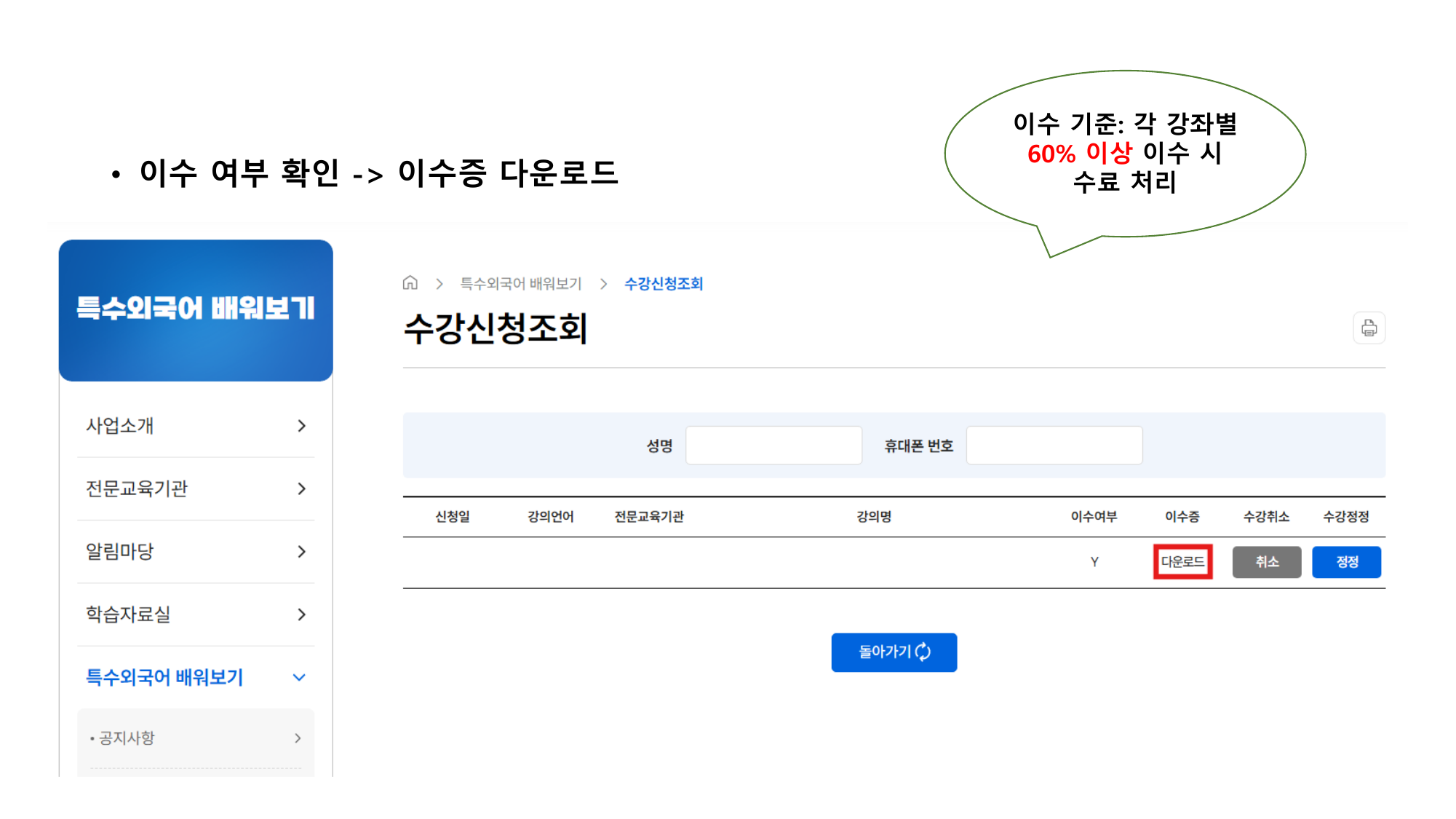Screen dimensions: 1456x819
Task: Expand the 사업소개 menu chevron
Action: (301, 426)
